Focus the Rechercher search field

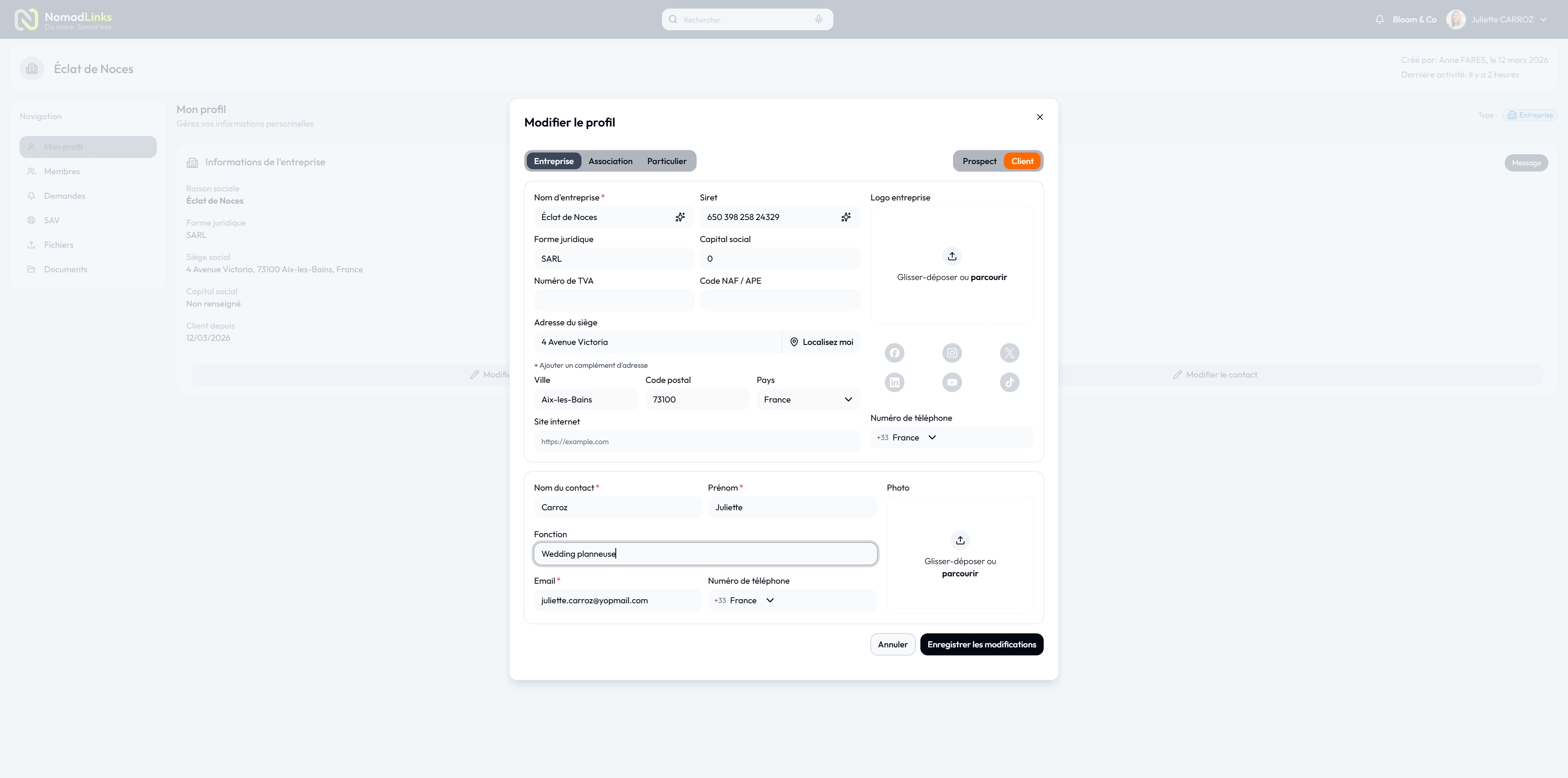[747, 20]
